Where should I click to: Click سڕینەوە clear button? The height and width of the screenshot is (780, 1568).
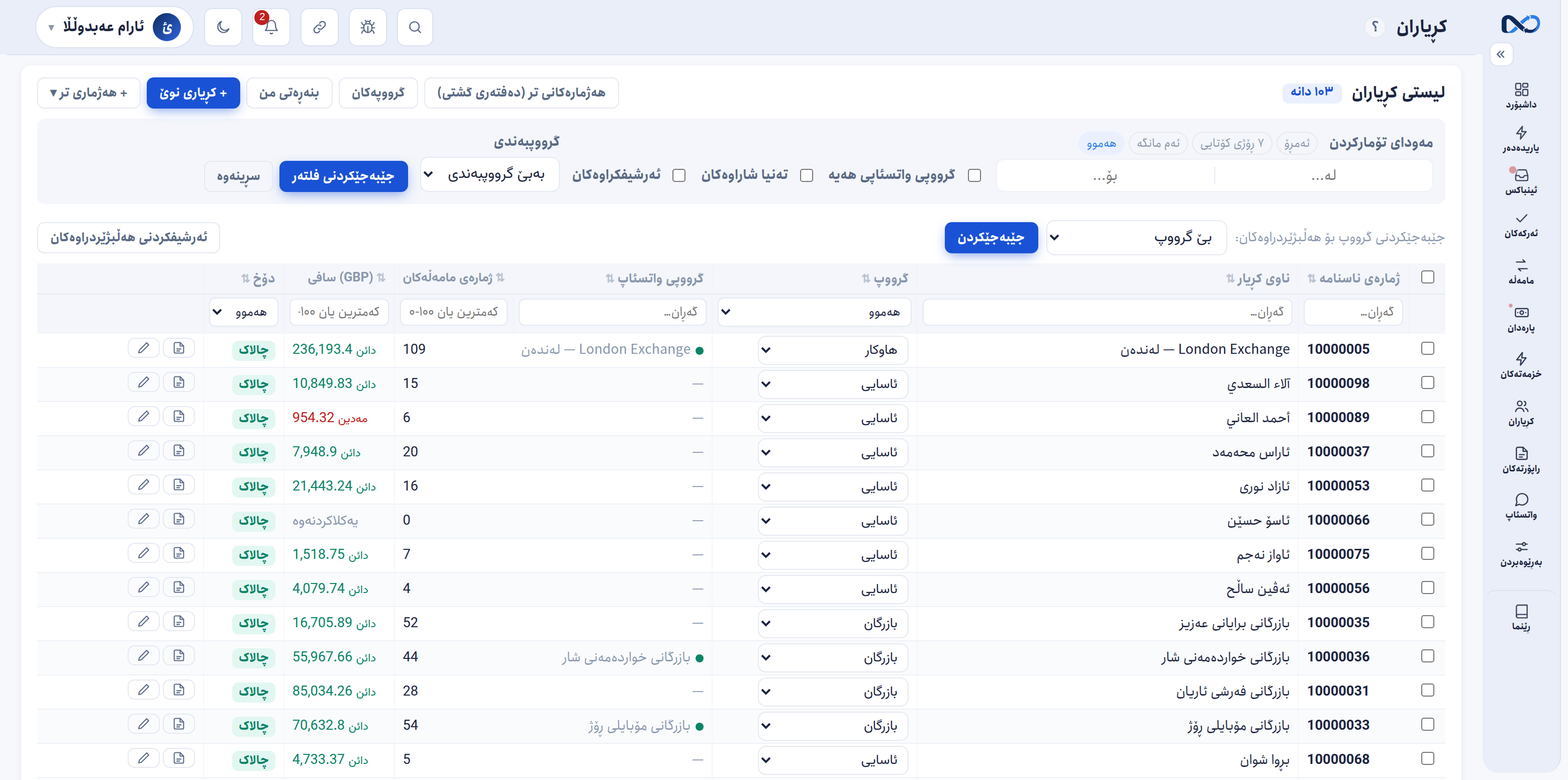238,176
